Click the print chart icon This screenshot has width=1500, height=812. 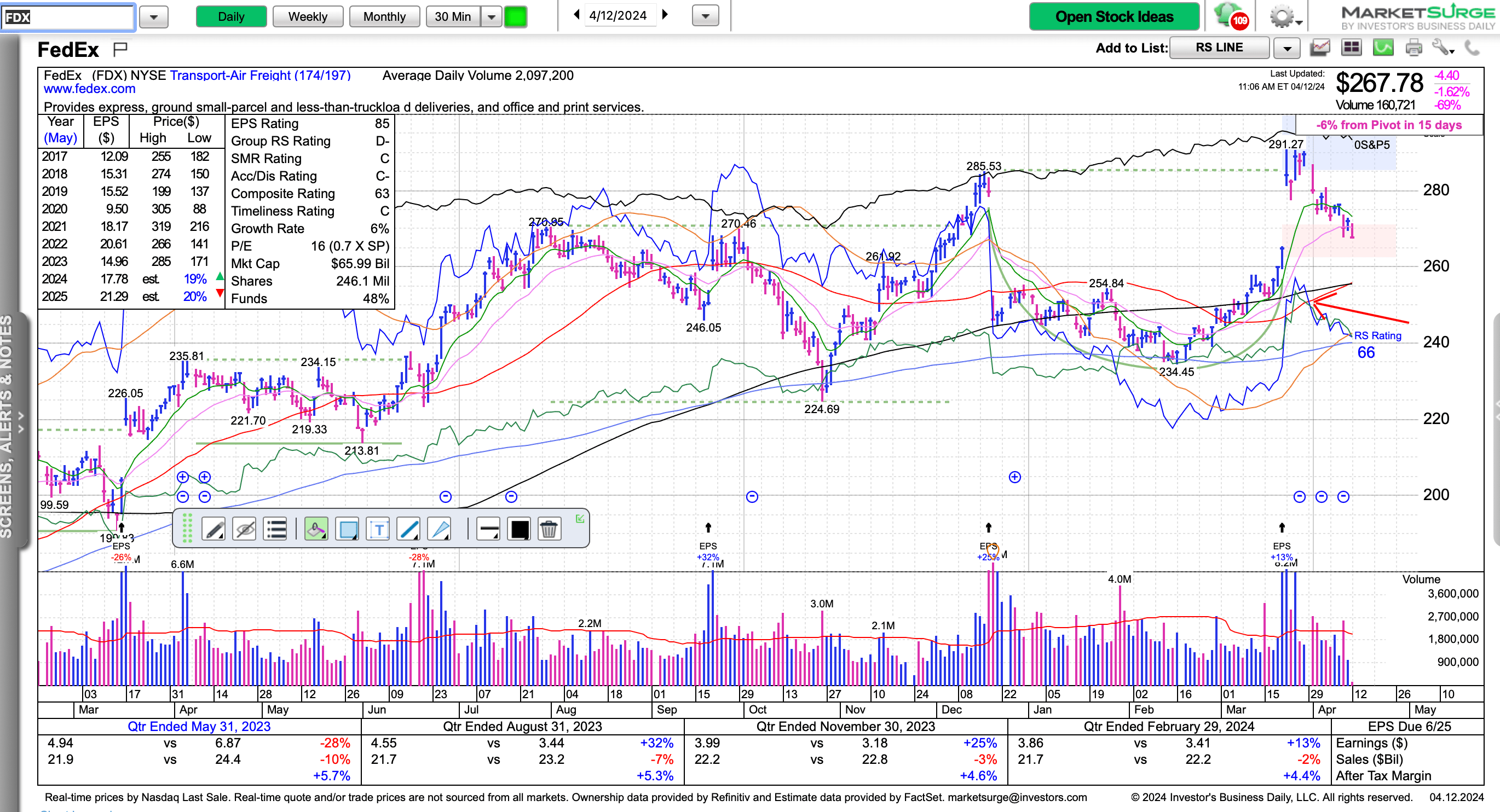(1414, 48)
